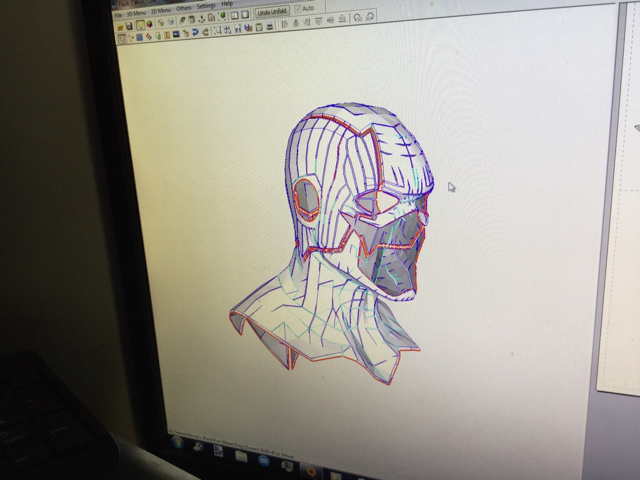The width and height of the screenshot is (640, 480).
Task: Click the gray curved arrow icon
Action: [205, 32]
